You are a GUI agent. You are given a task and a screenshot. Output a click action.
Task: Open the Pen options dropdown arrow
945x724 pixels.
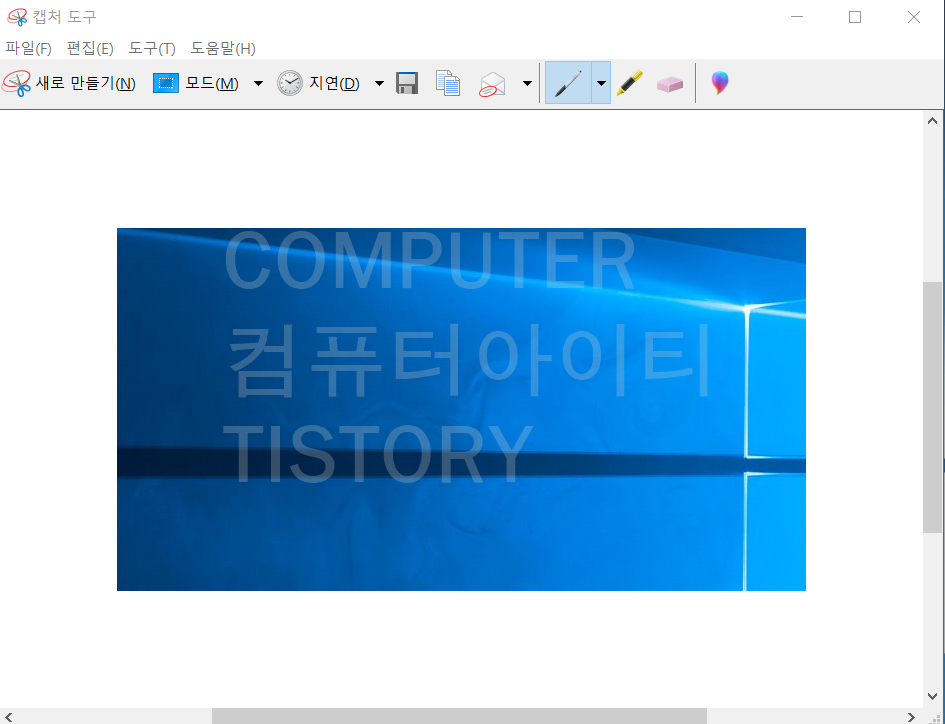coord(601,83)
